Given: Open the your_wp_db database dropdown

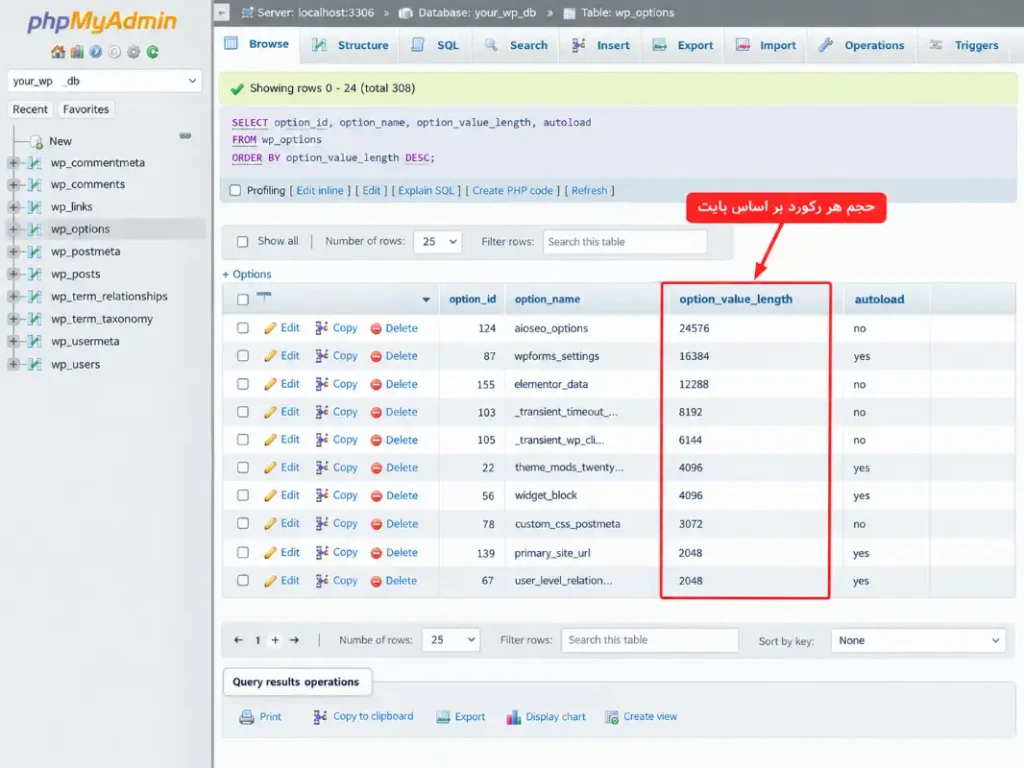Looking at the screenshot, I should [104, 81].
